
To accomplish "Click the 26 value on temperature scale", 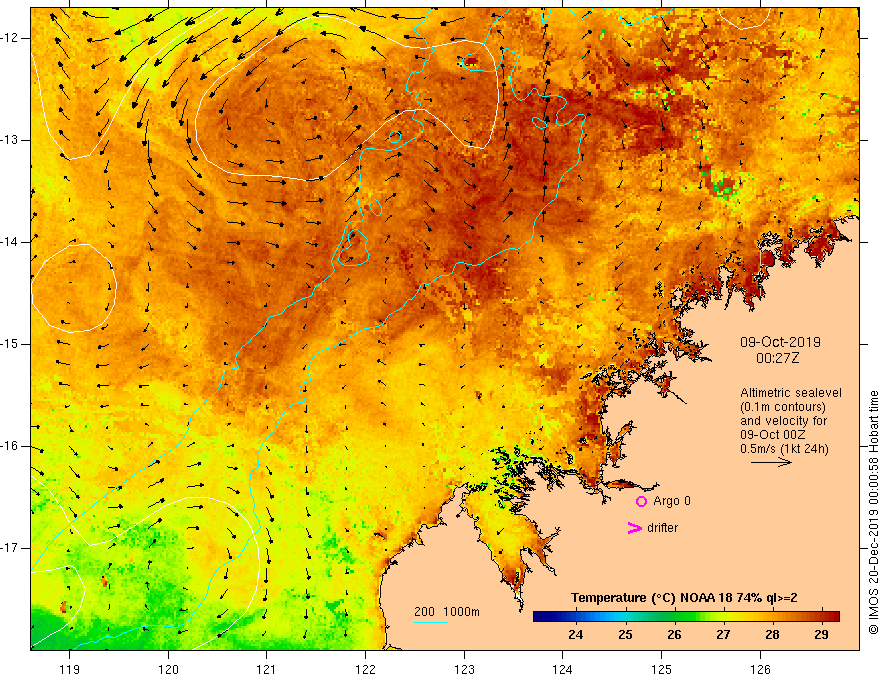I will (x=674, y=635).
